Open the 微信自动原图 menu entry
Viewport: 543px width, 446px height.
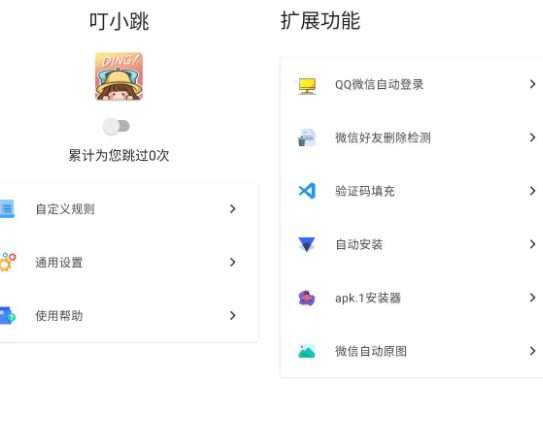[412, 351]
